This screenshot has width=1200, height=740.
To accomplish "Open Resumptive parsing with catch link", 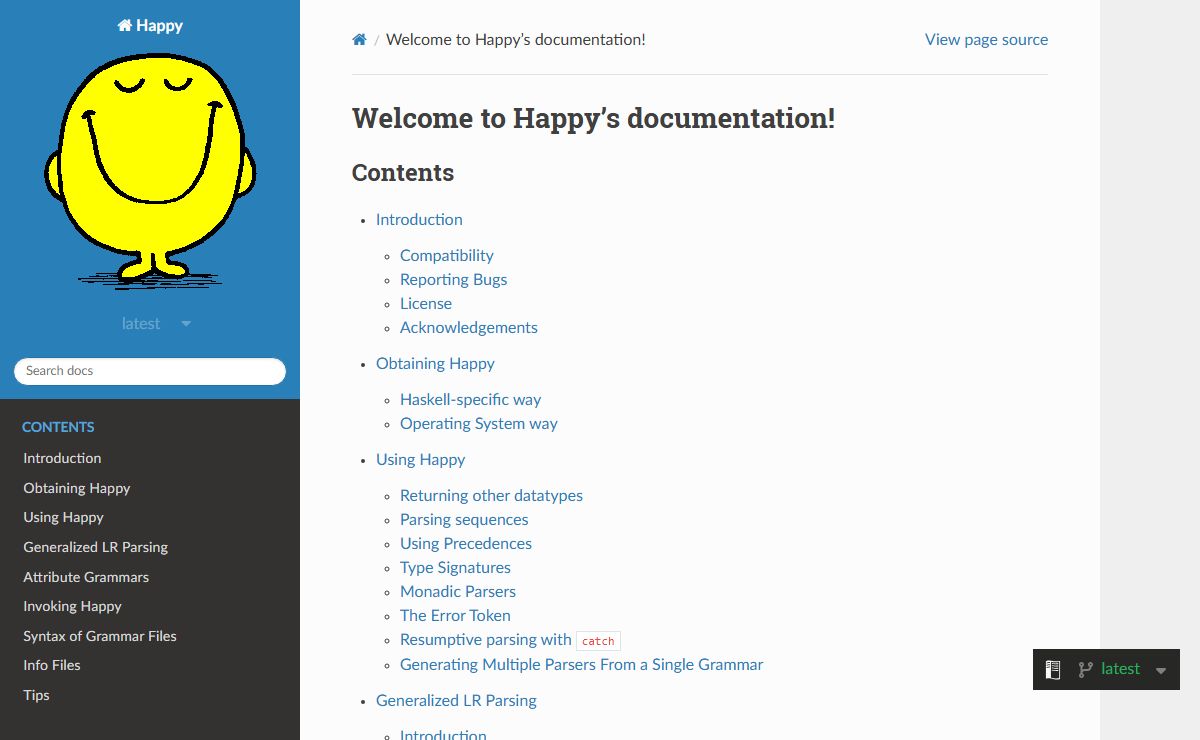I will [x=510, y=640].
